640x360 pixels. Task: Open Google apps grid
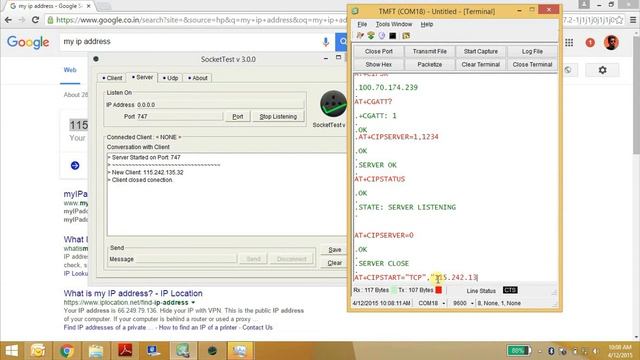point(569,42)
